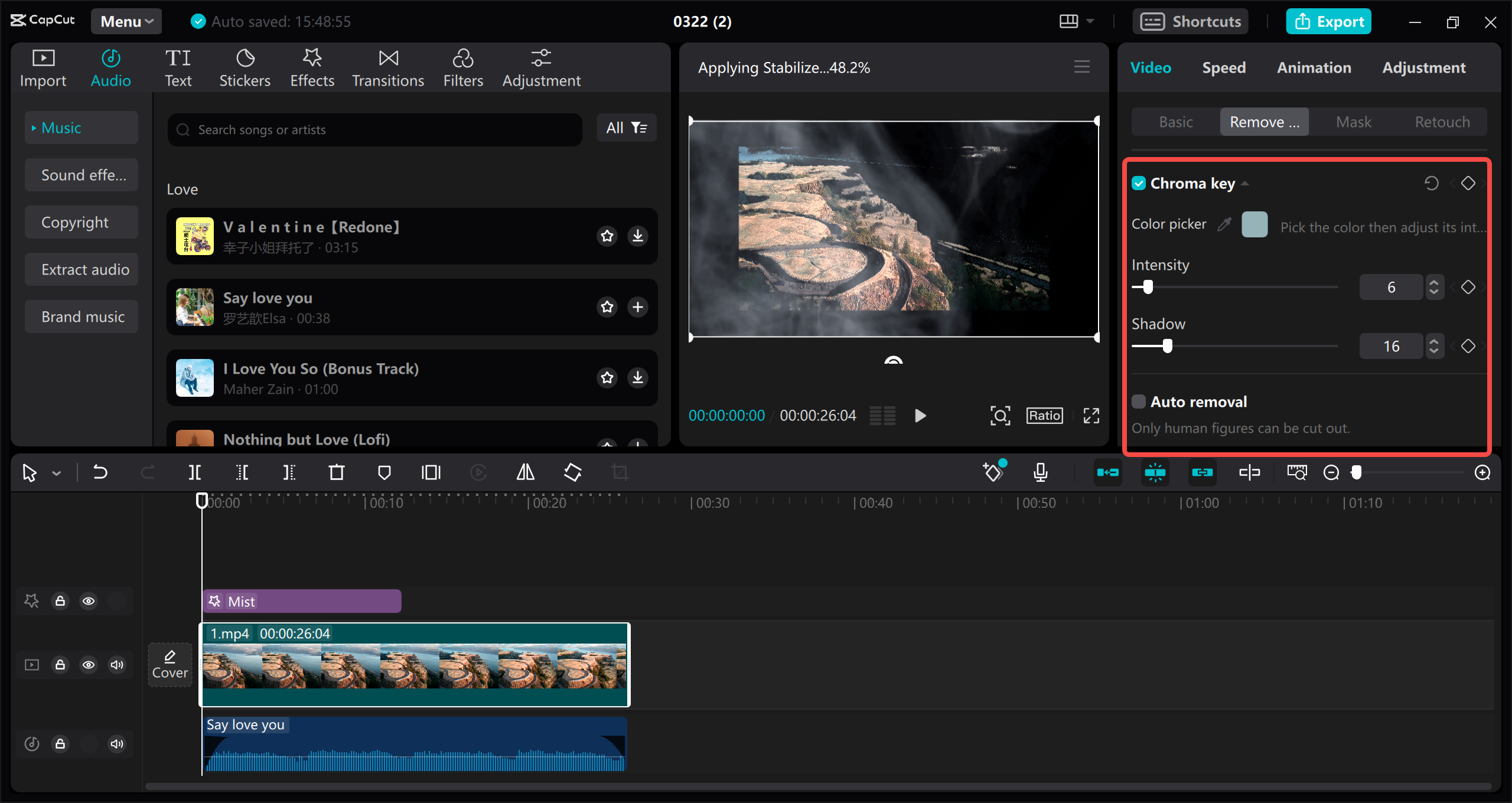1512x803 pixels.
Task: Record a voiceover with the microphone icon
Action: click(1040, 472)
